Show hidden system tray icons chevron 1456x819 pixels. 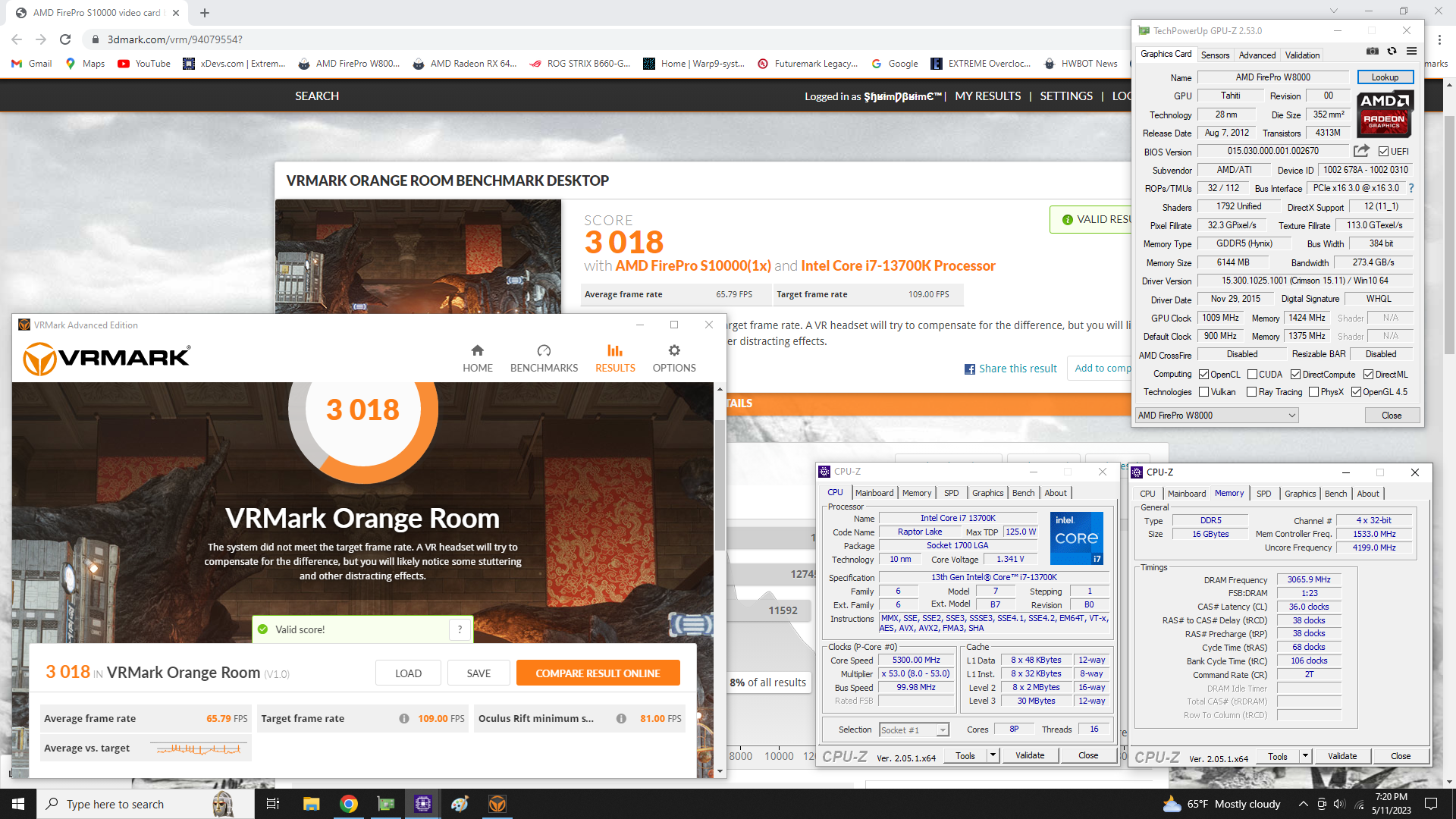tap(1303, 804)
